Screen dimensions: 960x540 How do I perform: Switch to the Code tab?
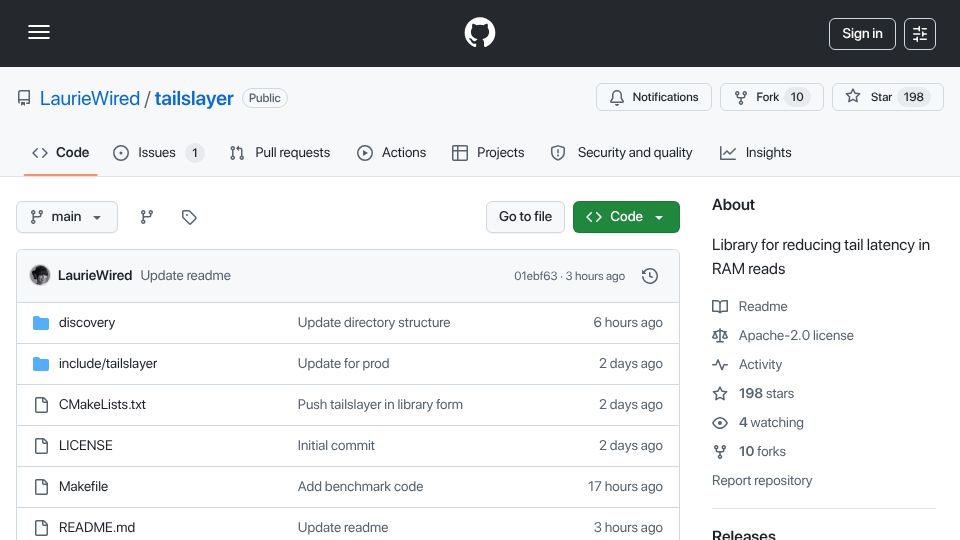pyautogui.click(x=61, y=152)
